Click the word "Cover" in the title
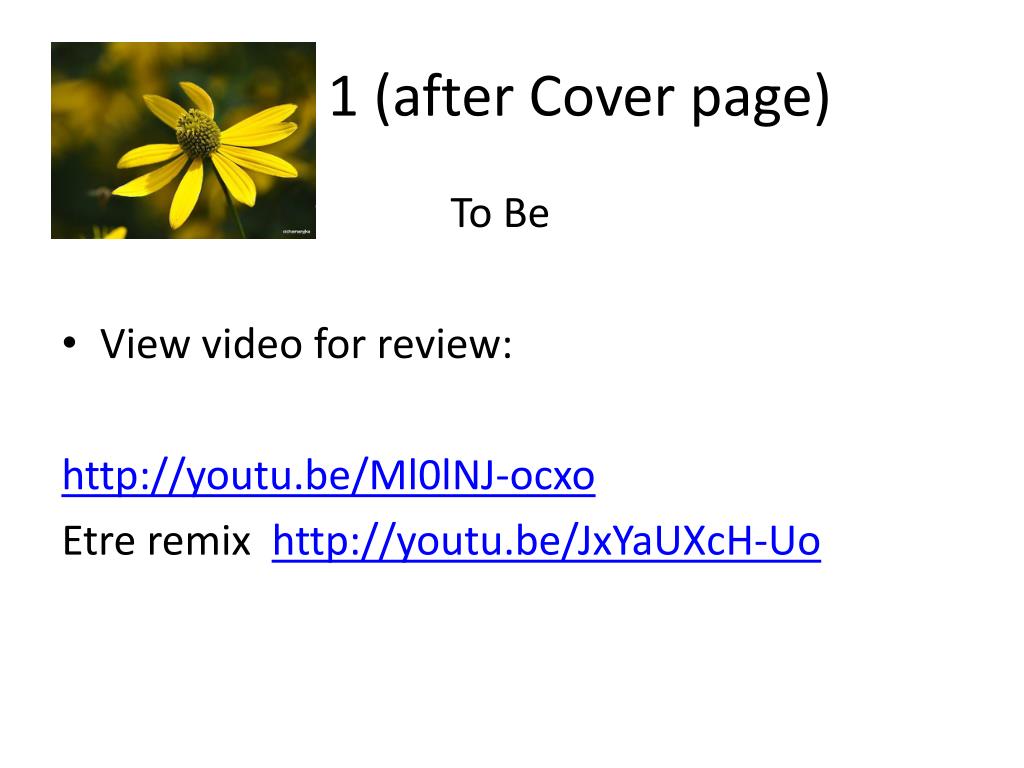1024x768 pixels. tap(601, 97)
